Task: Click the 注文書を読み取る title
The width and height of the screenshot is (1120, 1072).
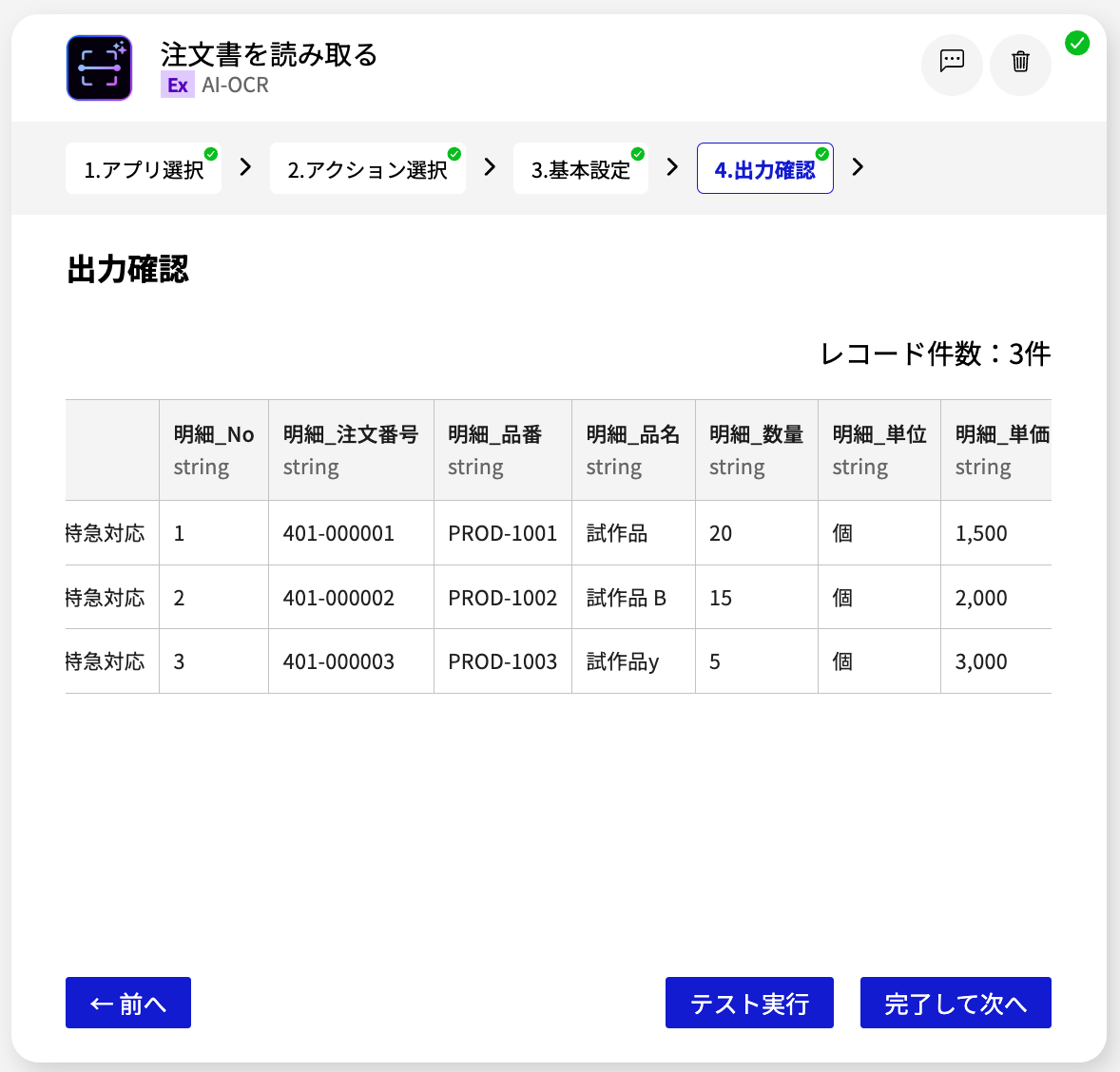Action: [268, 54]
